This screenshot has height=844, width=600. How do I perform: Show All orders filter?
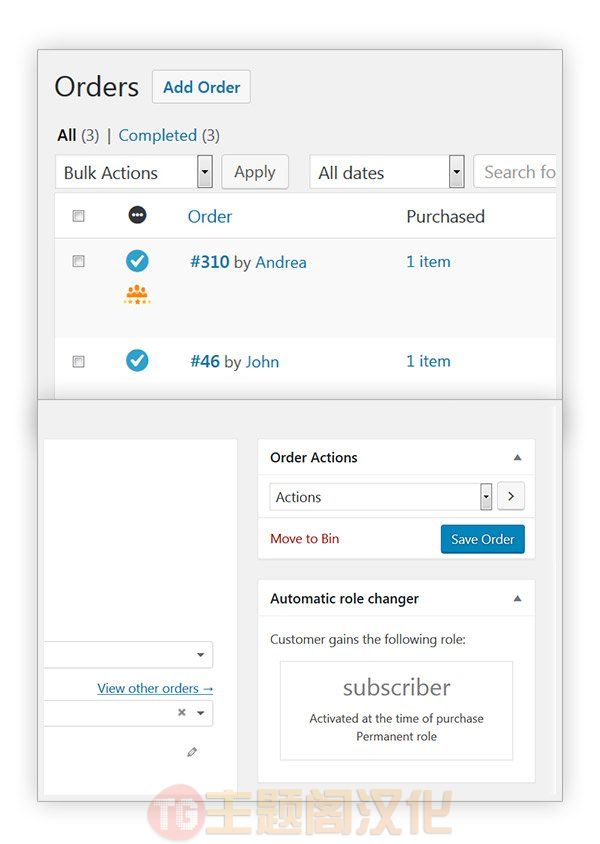tap(67, 135)
